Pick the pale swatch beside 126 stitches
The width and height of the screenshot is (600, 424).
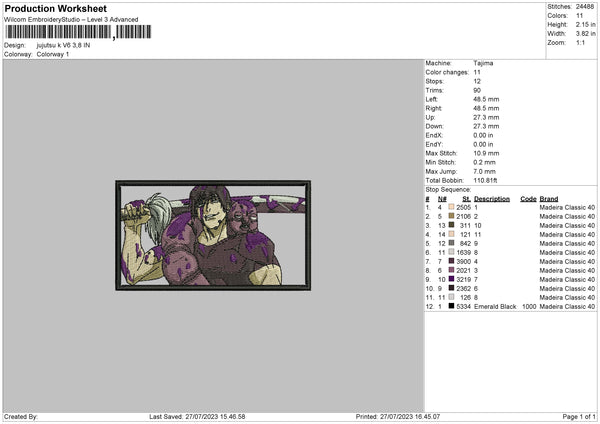click(452, 297)
